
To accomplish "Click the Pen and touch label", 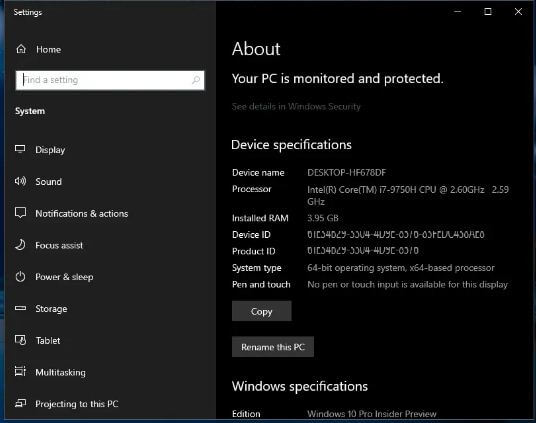I will 261,285.
